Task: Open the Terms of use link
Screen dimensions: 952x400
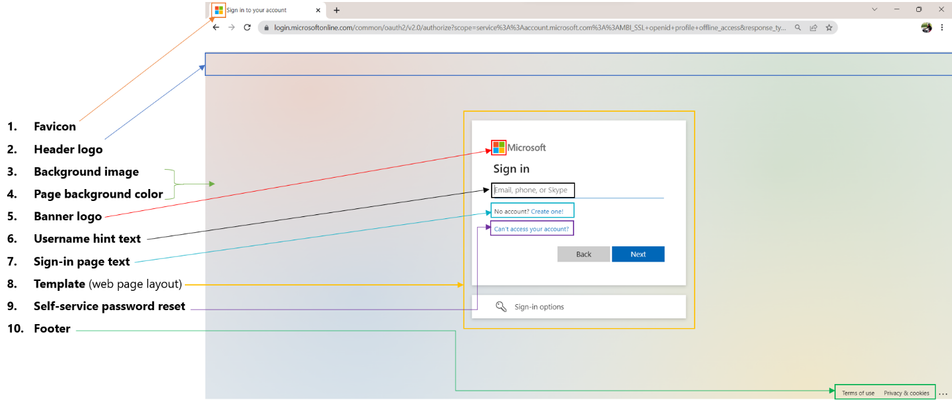Action: (x=858, y=393)
